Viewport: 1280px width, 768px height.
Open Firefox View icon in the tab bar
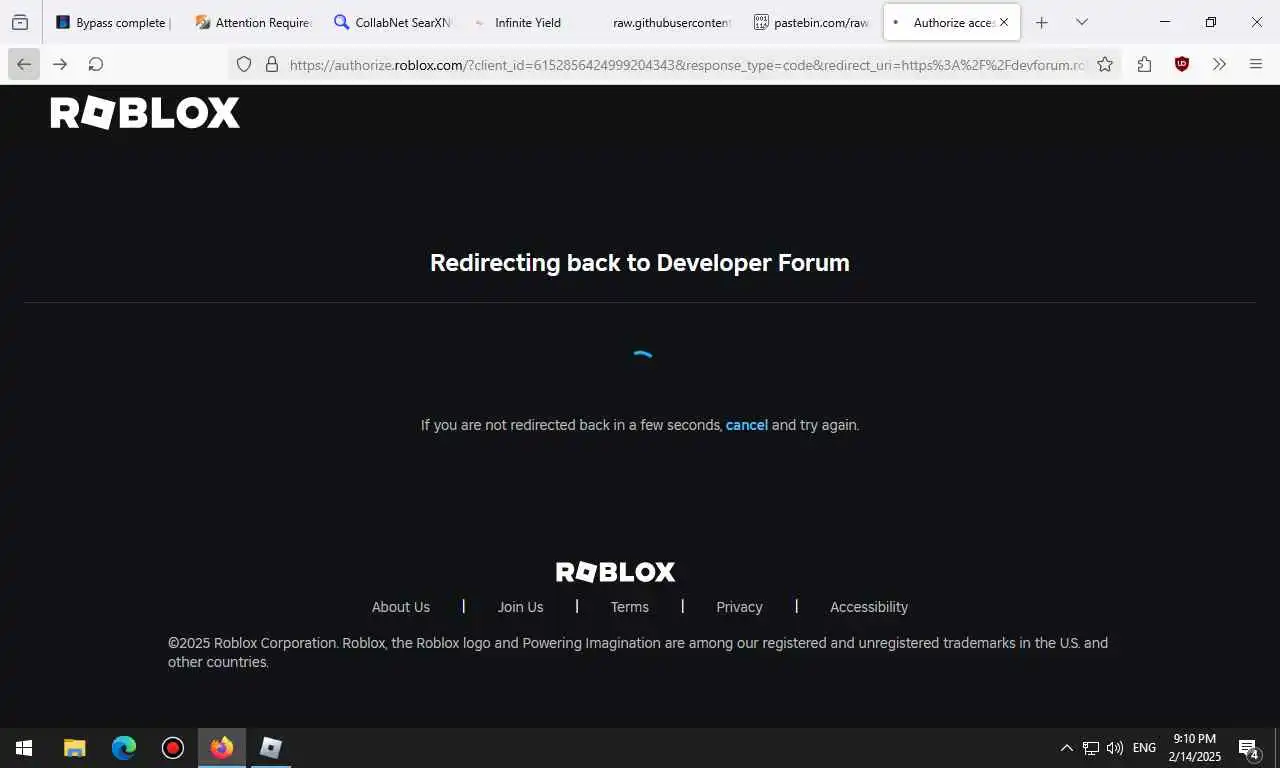click(20, 22)
